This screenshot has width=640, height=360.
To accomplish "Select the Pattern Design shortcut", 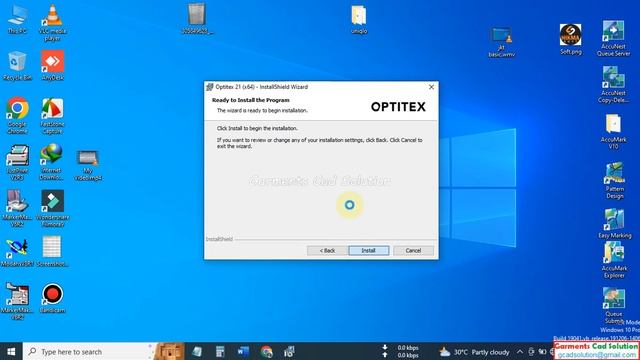I will coord(614,180).
